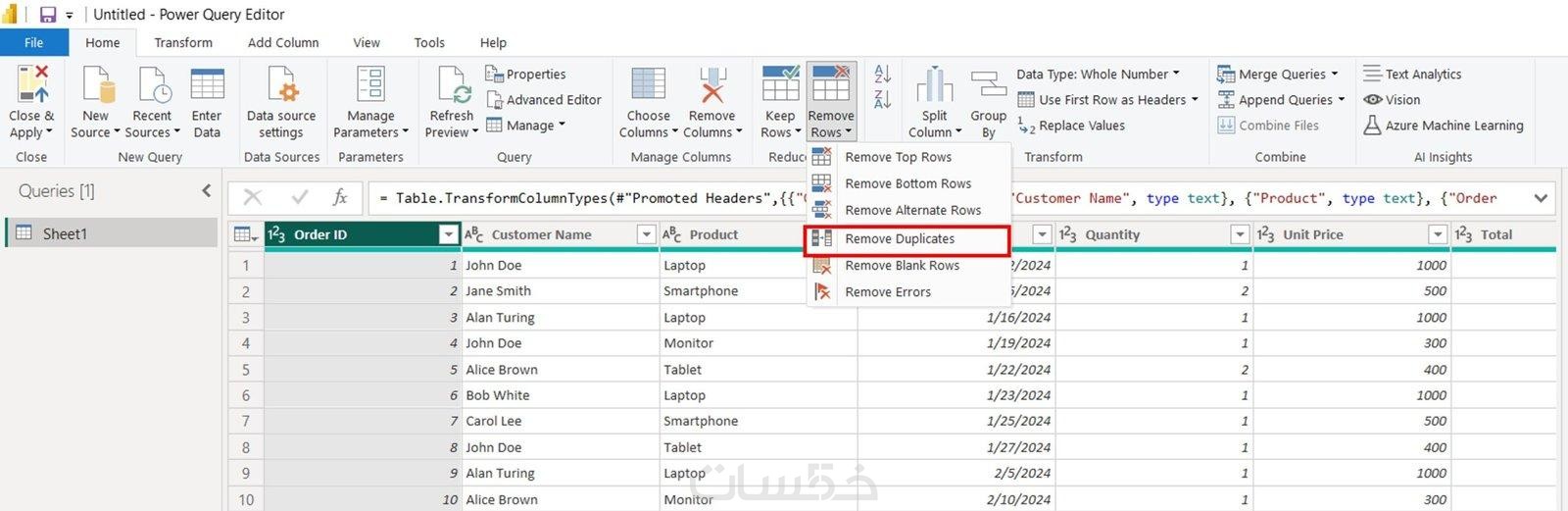Select the Sheet1 query
This screenshot has height=511, width=1568.
tap(112, 233)
